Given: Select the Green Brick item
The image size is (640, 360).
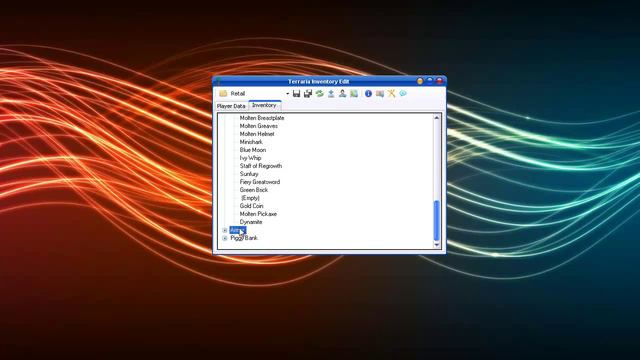Looking at the screenshot, I should pyautogui.click(x=254, y=190).
